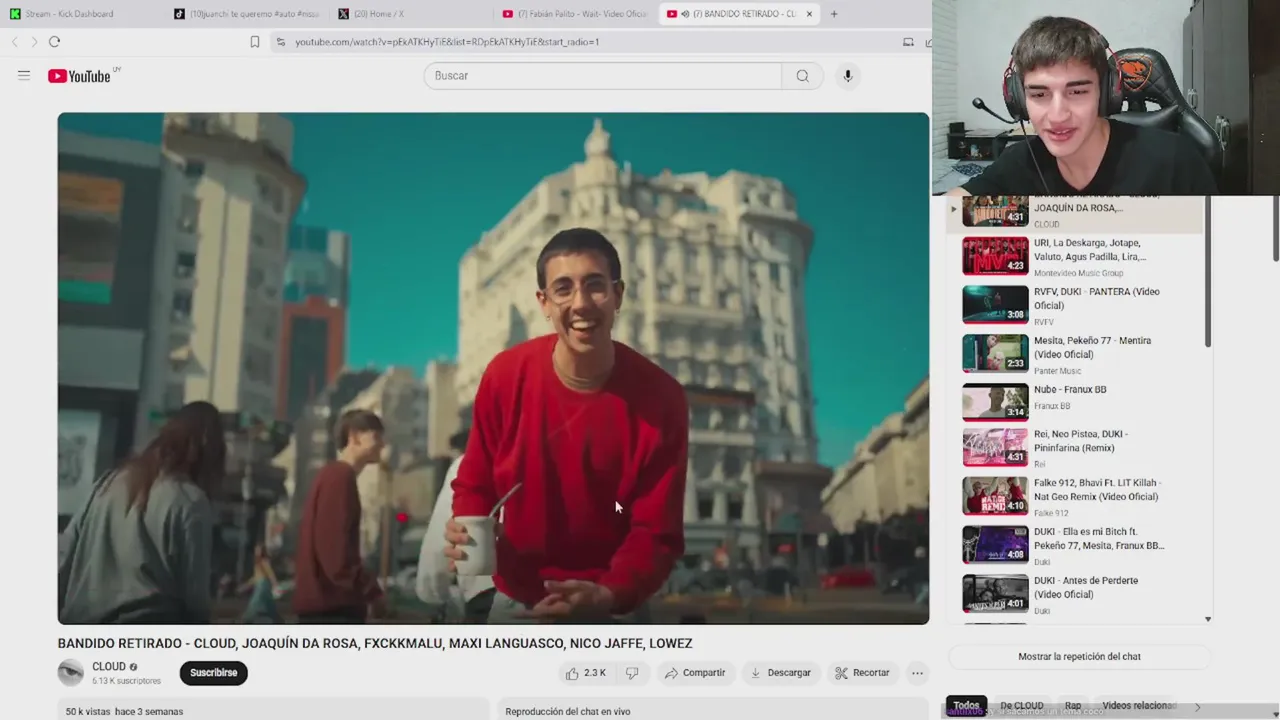Like the video with thumbs up

point(585,673)
